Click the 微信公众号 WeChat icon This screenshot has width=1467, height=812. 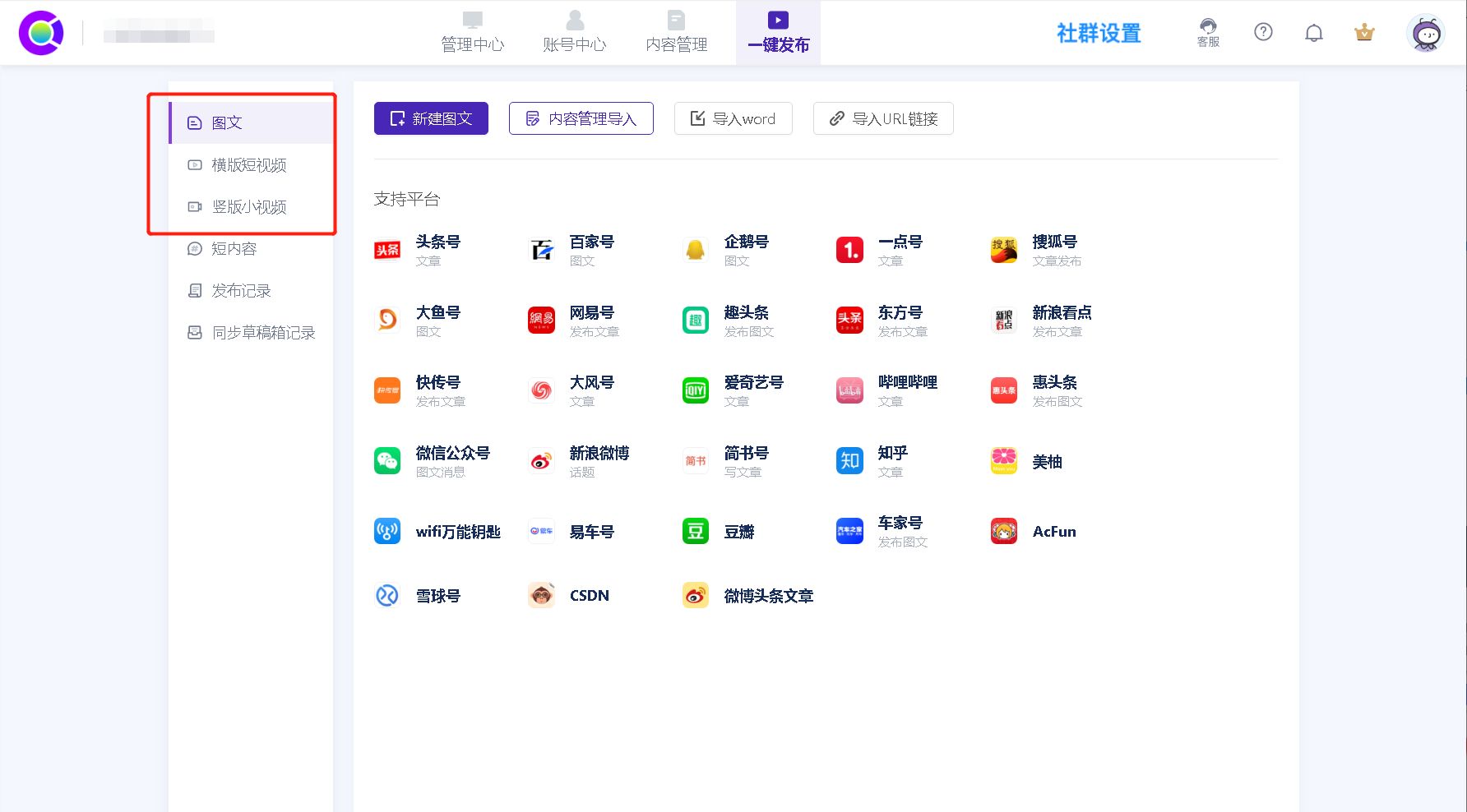tap(387, 461)
